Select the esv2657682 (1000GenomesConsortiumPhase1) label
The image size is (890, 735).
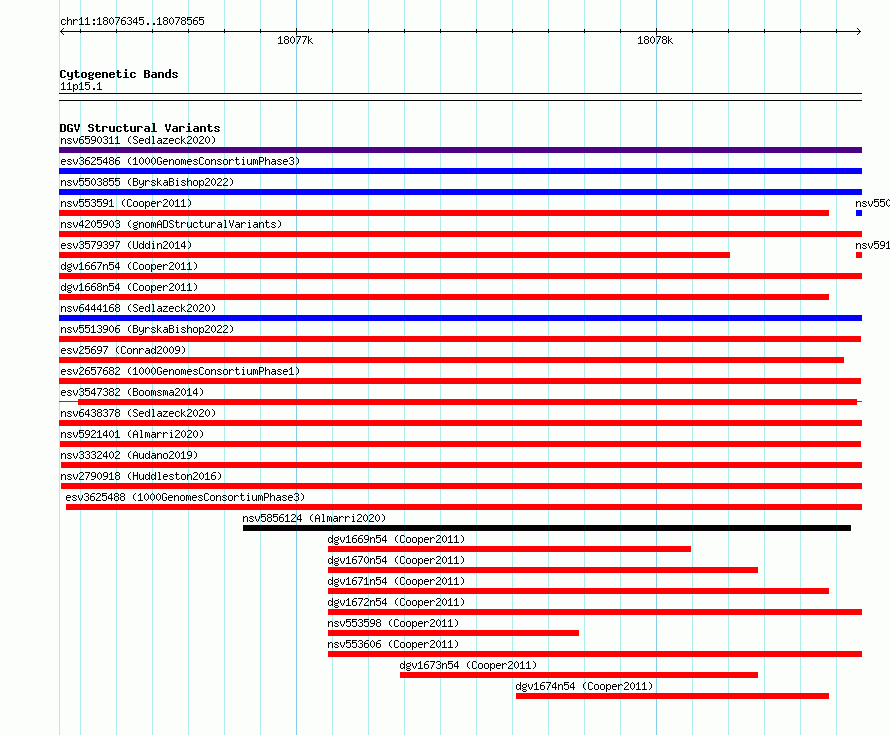[x=180, y=371]
